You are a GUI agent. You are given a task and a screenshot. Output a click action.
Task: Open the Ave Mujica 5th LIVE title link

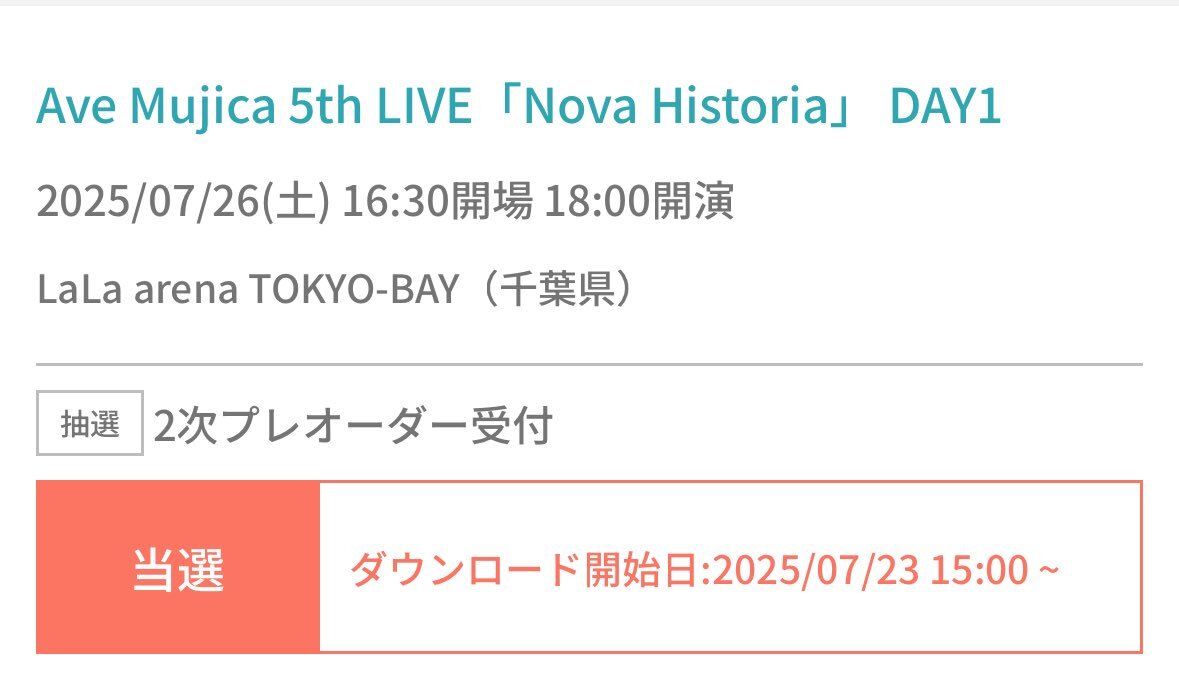pos(519,105)
